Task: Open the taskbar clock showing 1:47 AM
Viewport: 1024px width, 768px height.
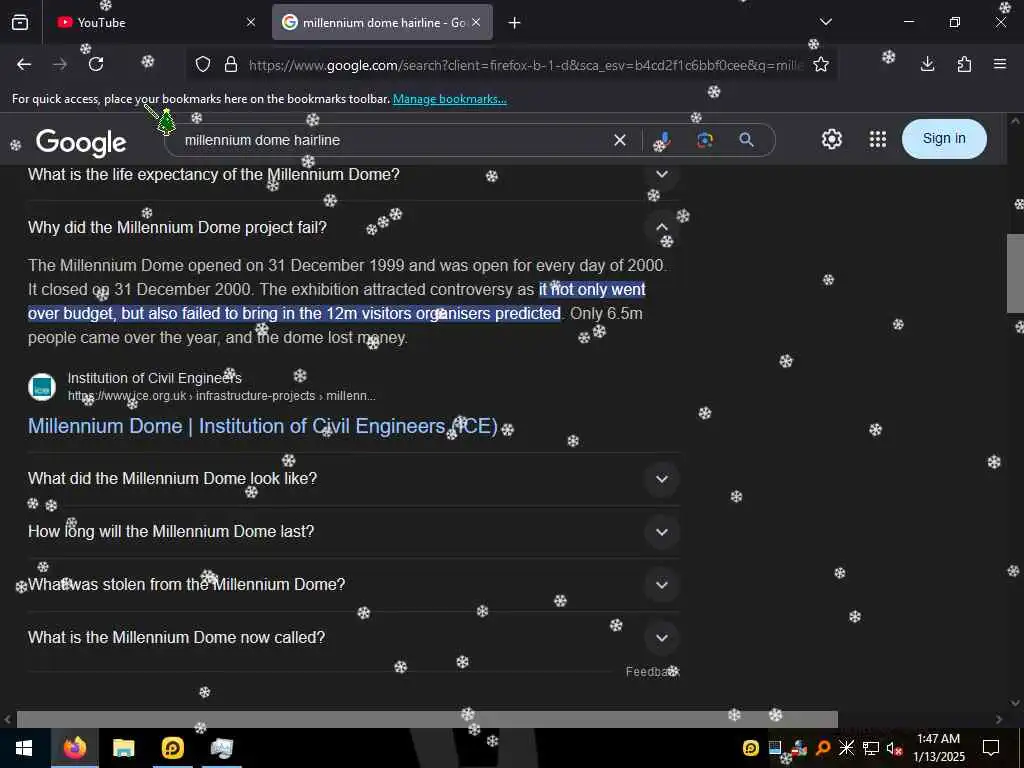Action: [938, 748]
